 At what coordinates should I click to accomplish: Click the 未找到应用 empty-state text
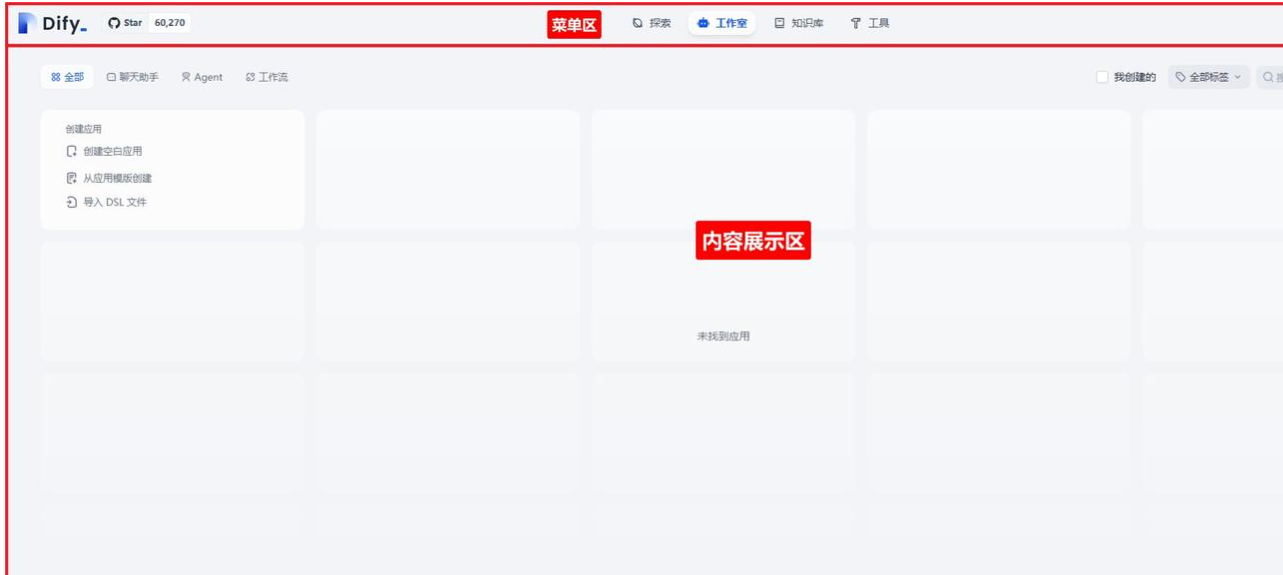tap(723, 337)
